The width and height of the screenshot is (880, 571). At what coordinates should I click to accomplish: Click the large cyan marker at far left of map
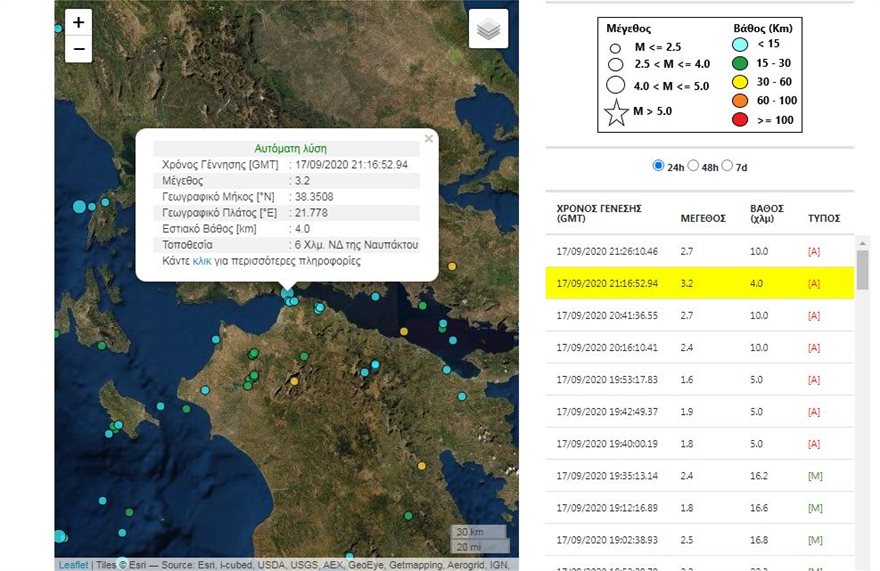[80, 207]
